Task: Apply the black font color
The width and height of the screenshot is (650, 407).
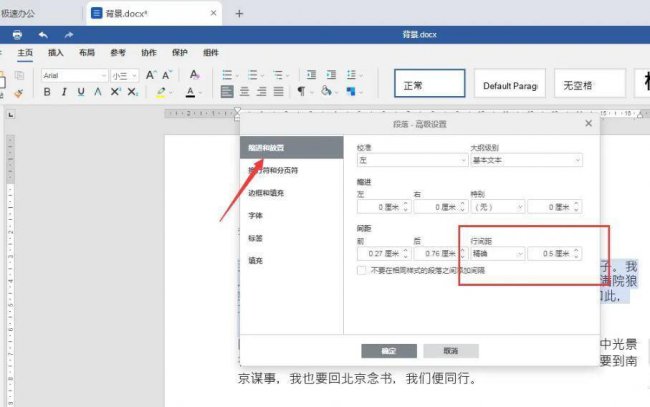Action: point(190,92)
